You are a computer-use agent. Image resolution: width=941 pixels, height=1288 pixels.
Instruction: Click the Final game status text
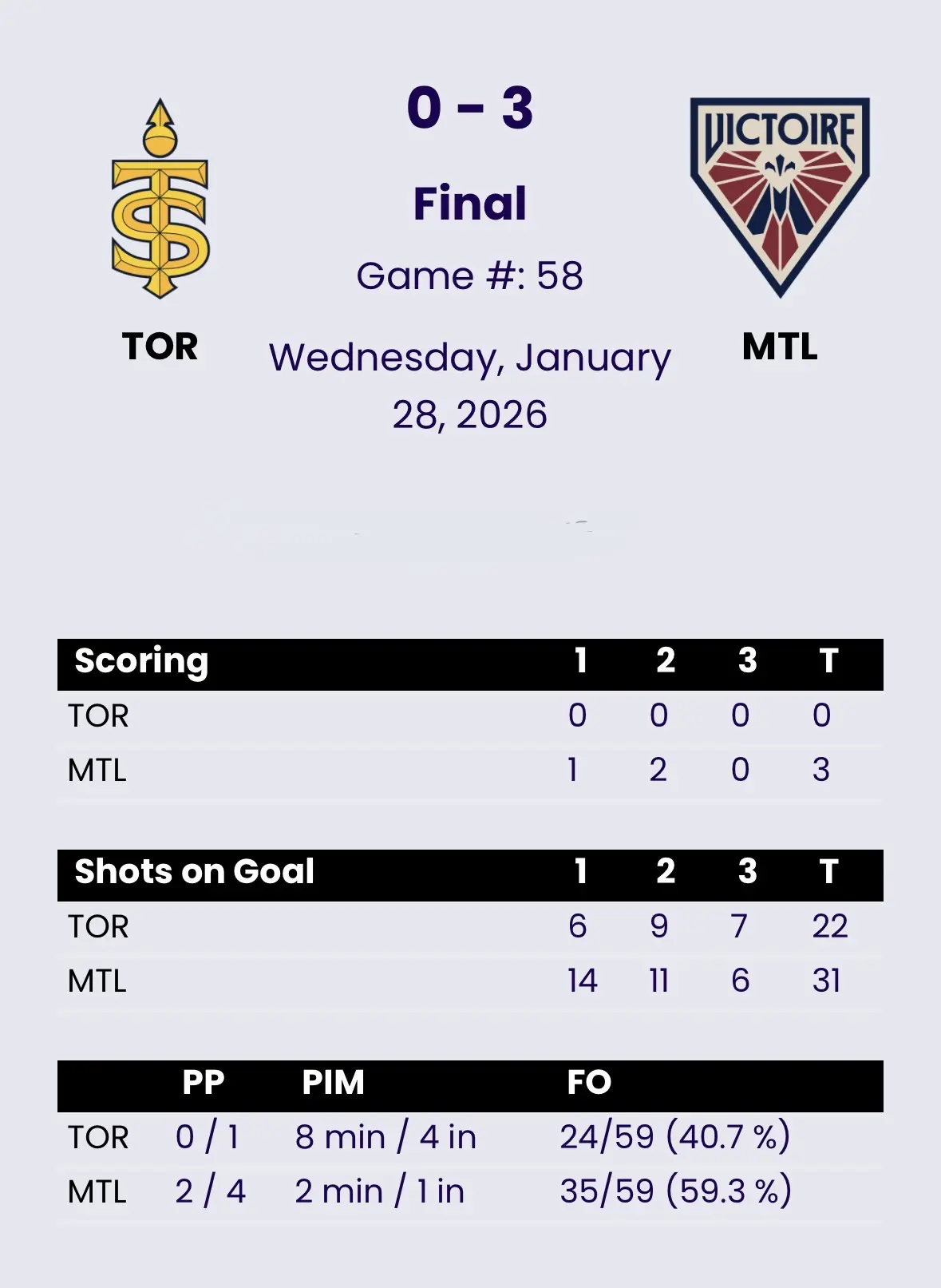(470, 203)
